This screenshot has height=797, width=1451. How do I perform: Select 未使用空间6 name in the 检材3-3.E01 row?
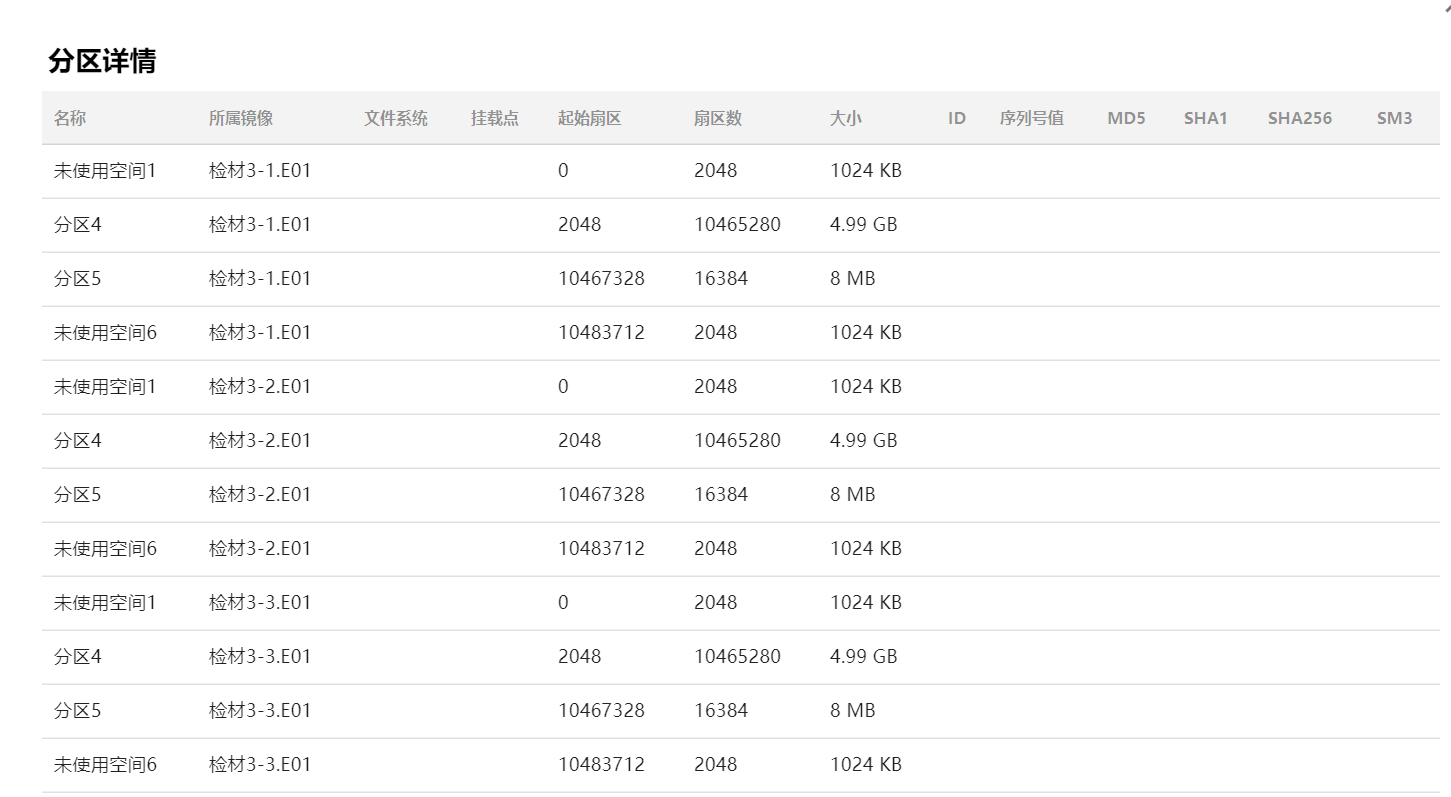105,765
